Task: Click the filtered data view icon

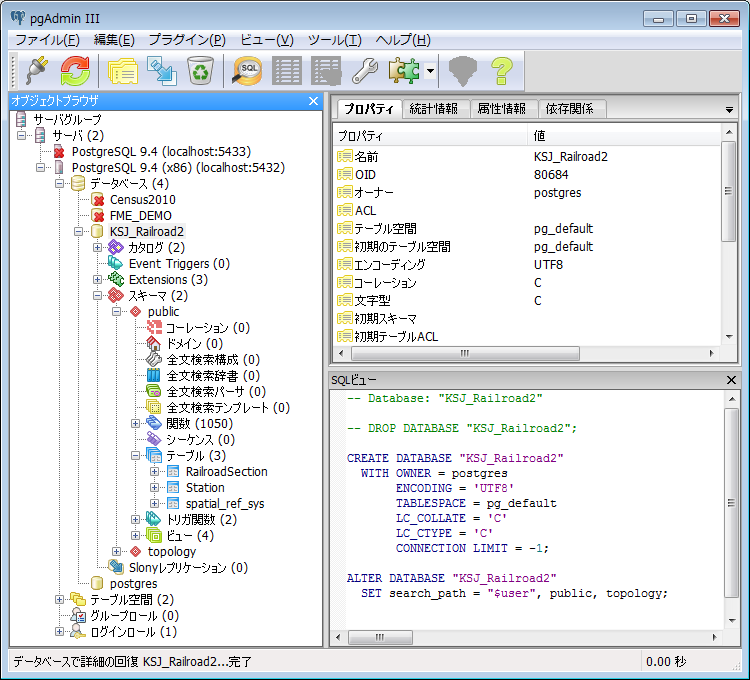Action: 326,71
